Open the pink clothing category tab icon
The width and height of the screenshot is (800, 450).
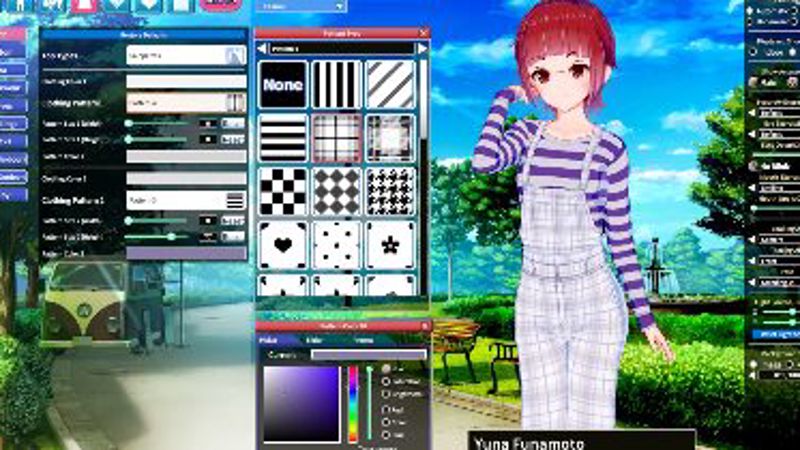click(x=84, y=6)
